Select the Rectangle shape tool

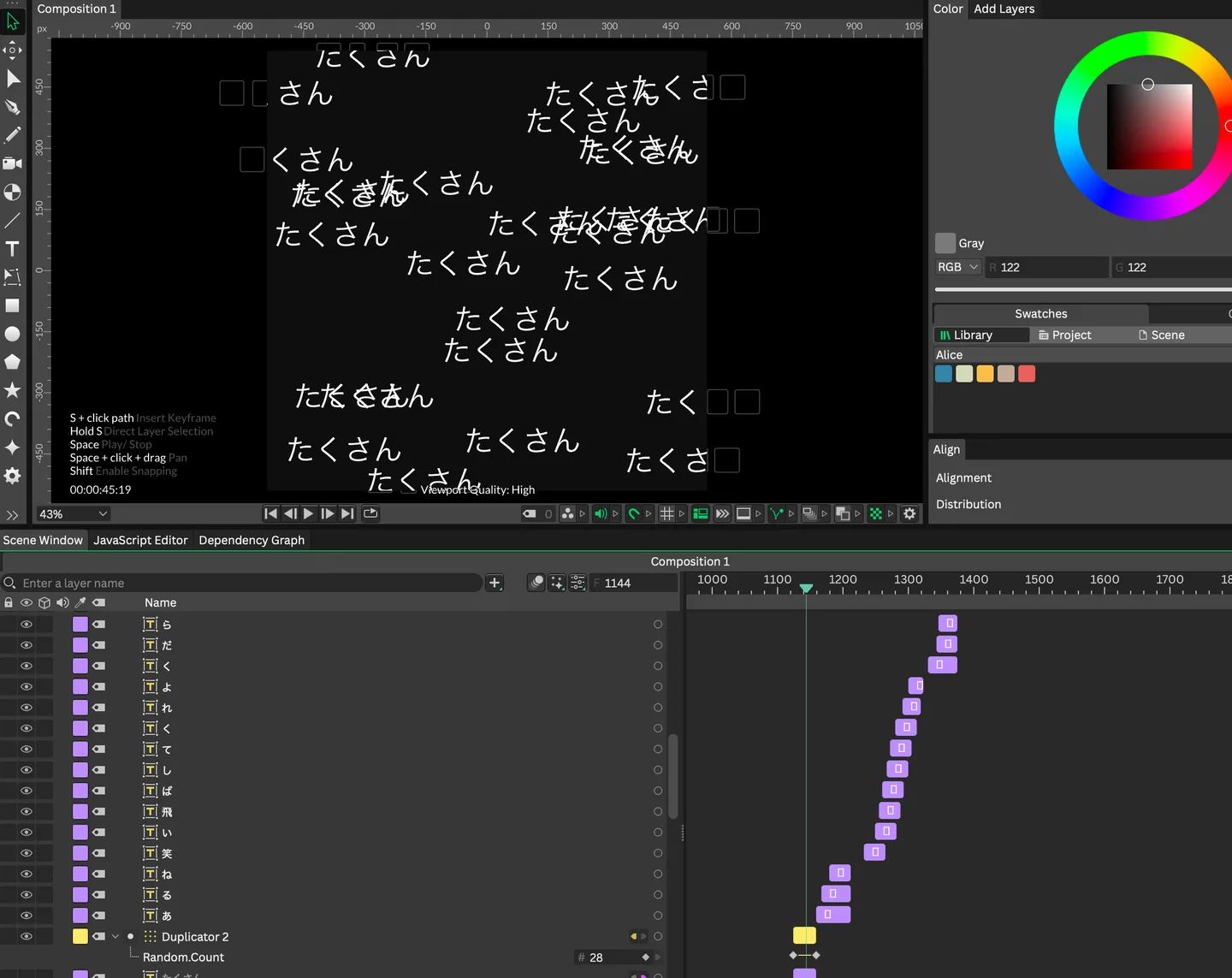click(12, 305)
